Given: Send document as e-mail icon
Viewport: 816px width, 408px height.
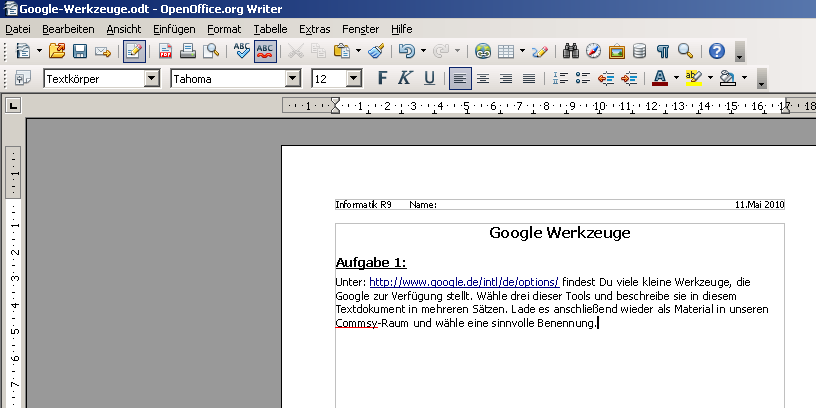Looking at the screenshot, I should [103, 51].
